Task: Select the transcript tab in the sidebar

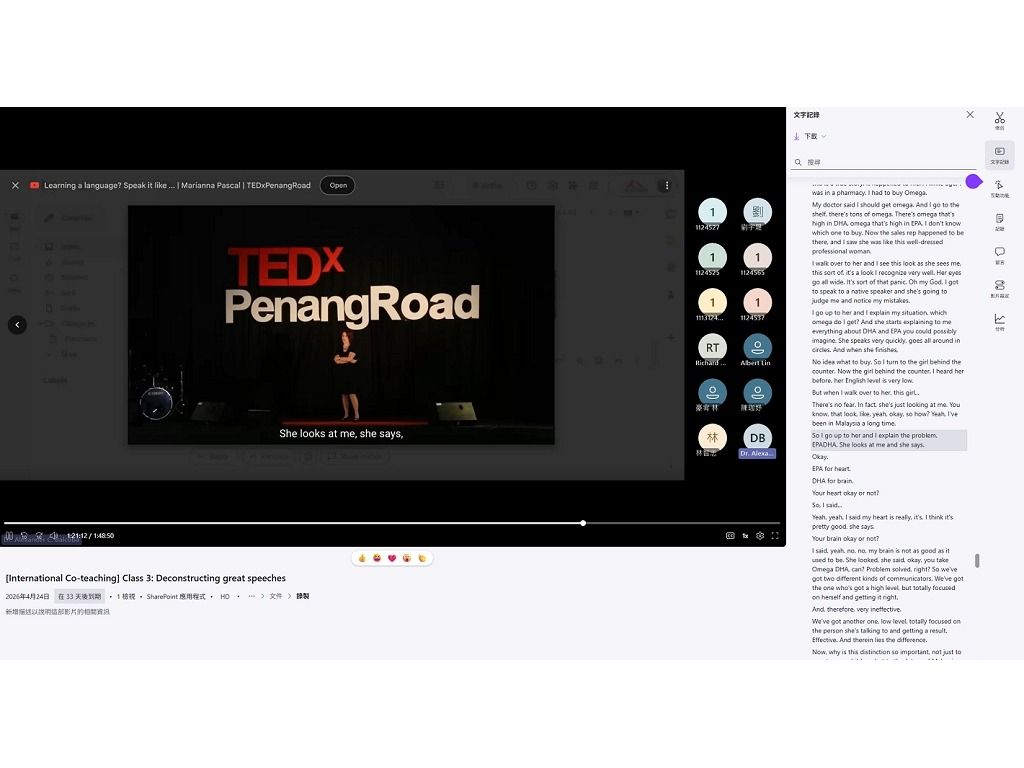Action: tap(1000, 155)
